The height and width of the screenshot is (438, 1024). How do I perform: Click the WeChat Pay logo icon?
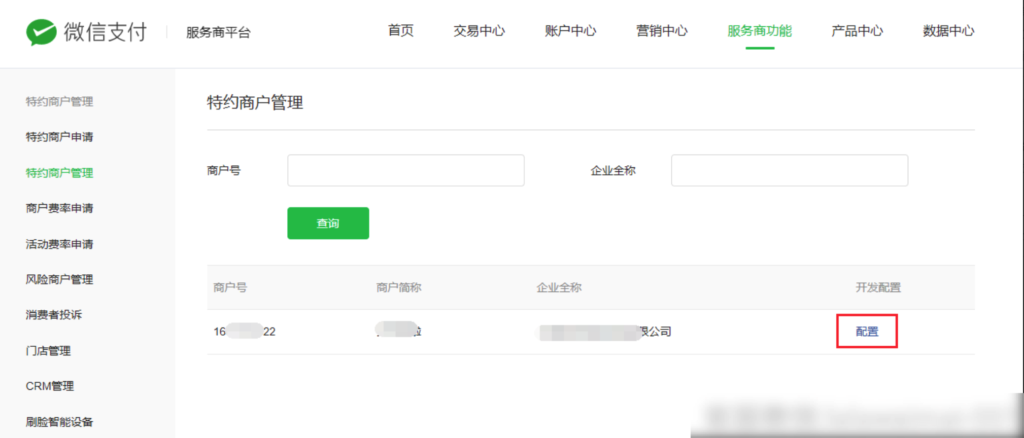[x=41, y=32]
